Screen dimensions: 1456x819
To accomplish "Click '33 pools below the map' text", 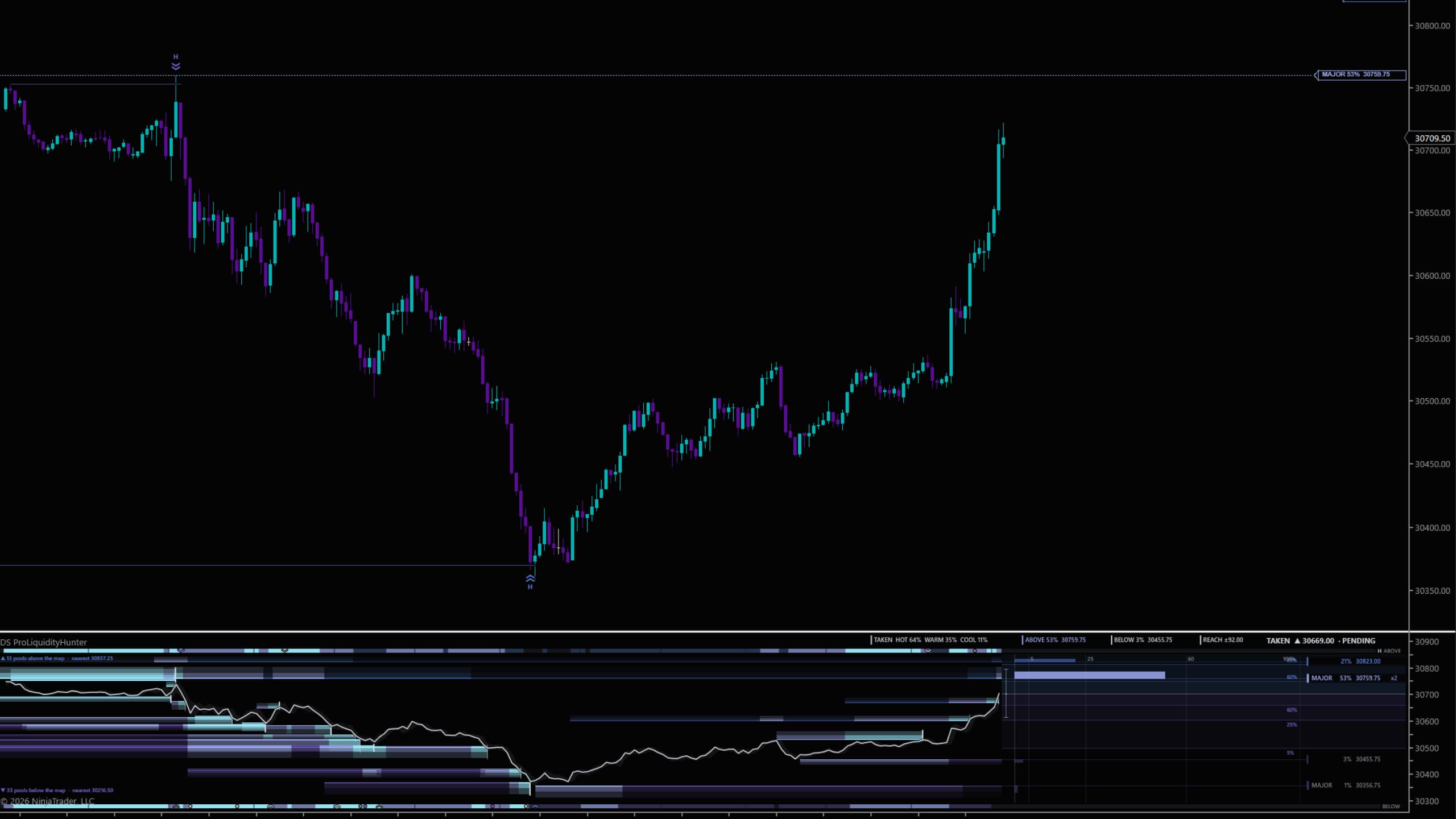I will (x=35, y=790).
